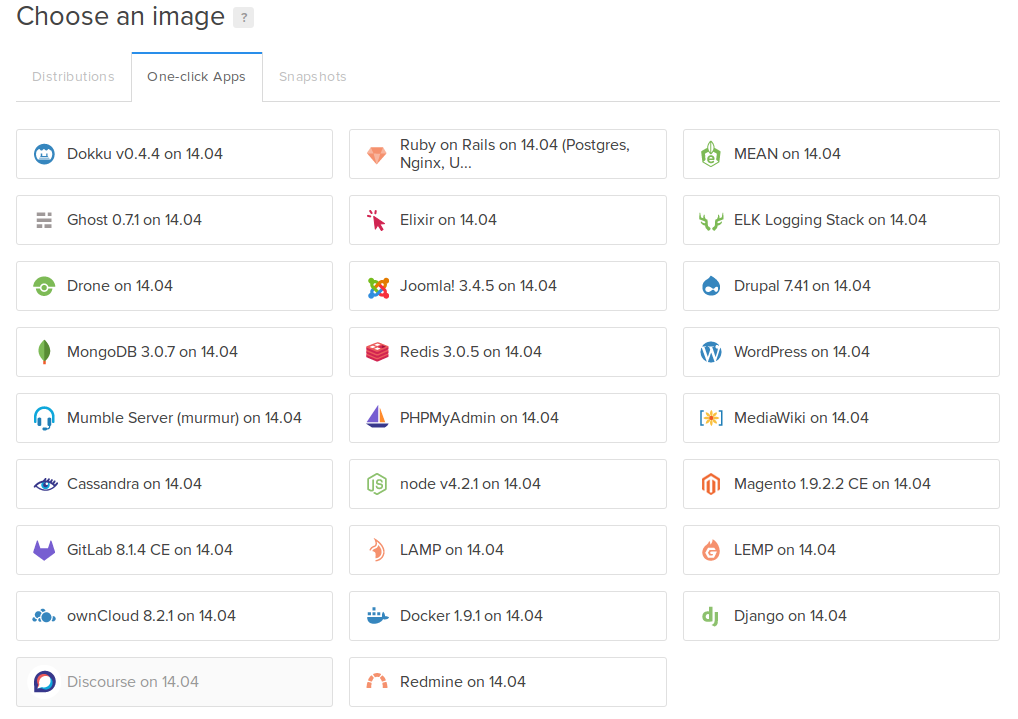Select Drupal 7.41 on 14.04 label
The width and height of the screenshot is (1018, 719).
pos(802,286)
